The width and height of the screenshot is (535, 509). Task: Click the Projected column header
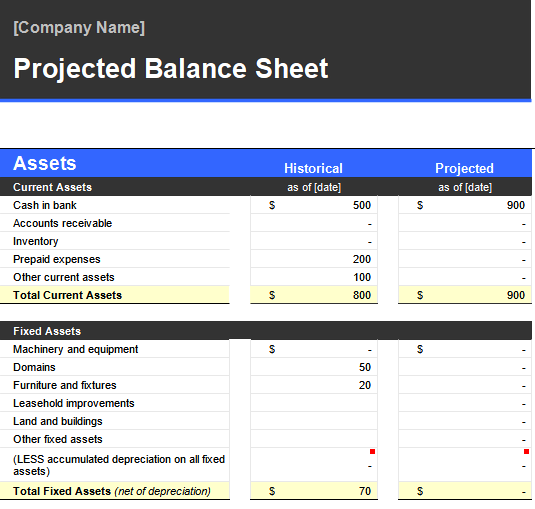[464, 168]
